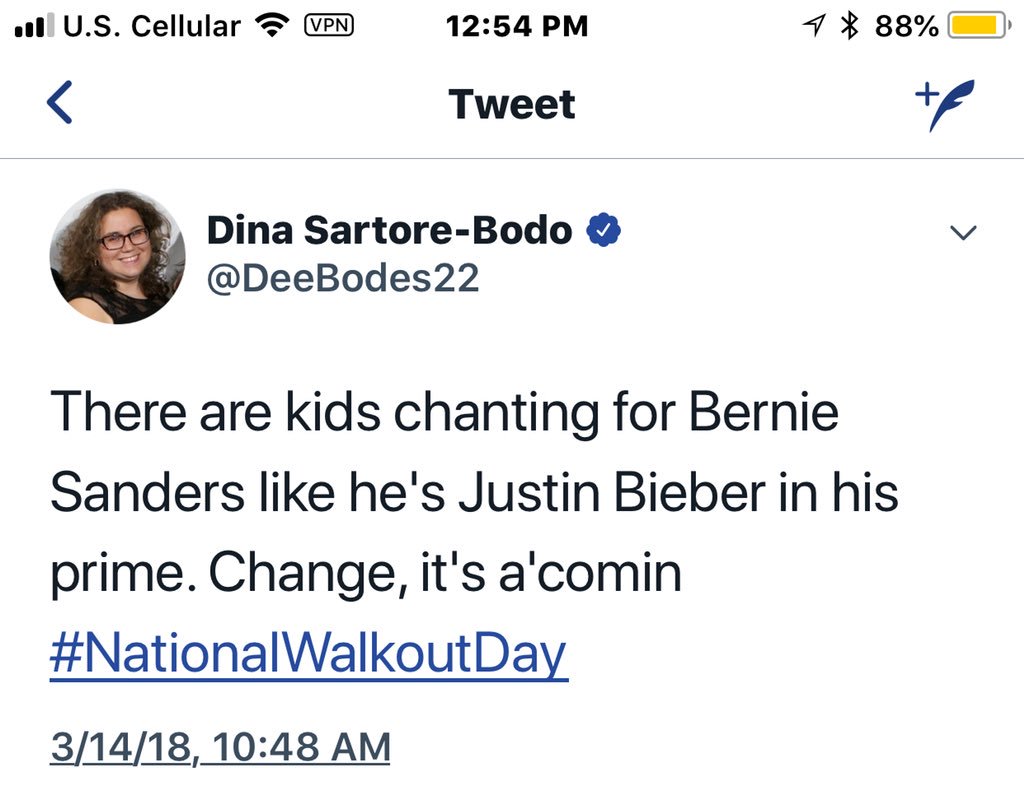Tap the Tweet header title
The image size is (1024, 790).
pos(512,105)
